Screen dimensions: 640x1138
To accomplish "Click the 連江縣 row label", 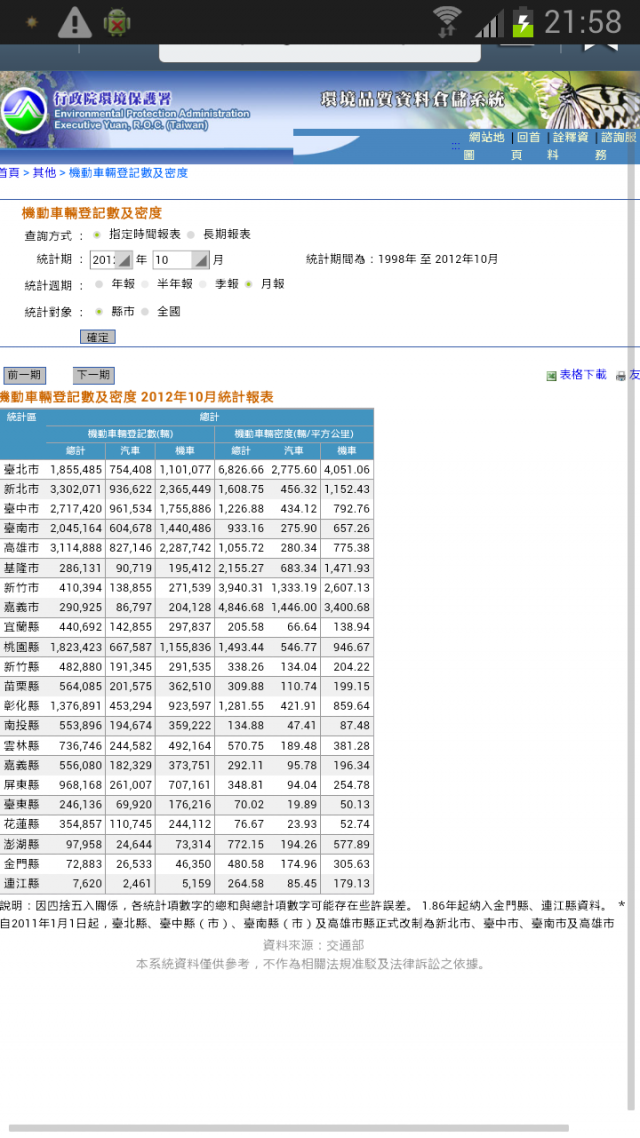I will (x=22, y=884).
